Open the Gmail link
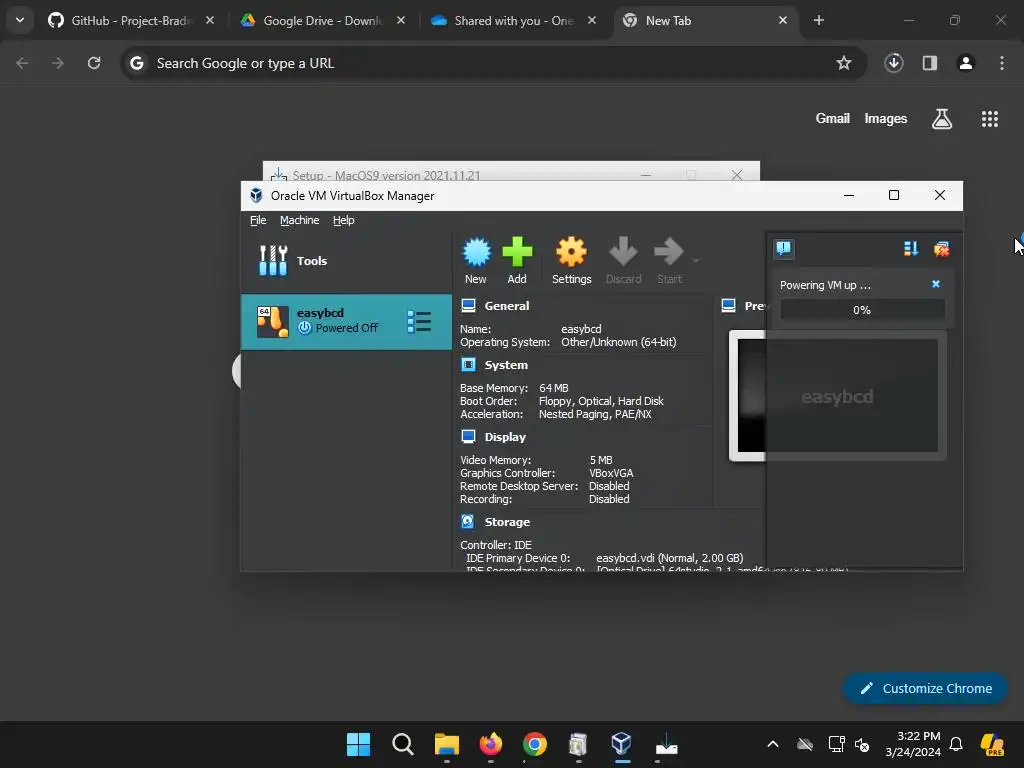Image resolution: width=1024 pixels, height=768 pixels. (x=833, y=119)
